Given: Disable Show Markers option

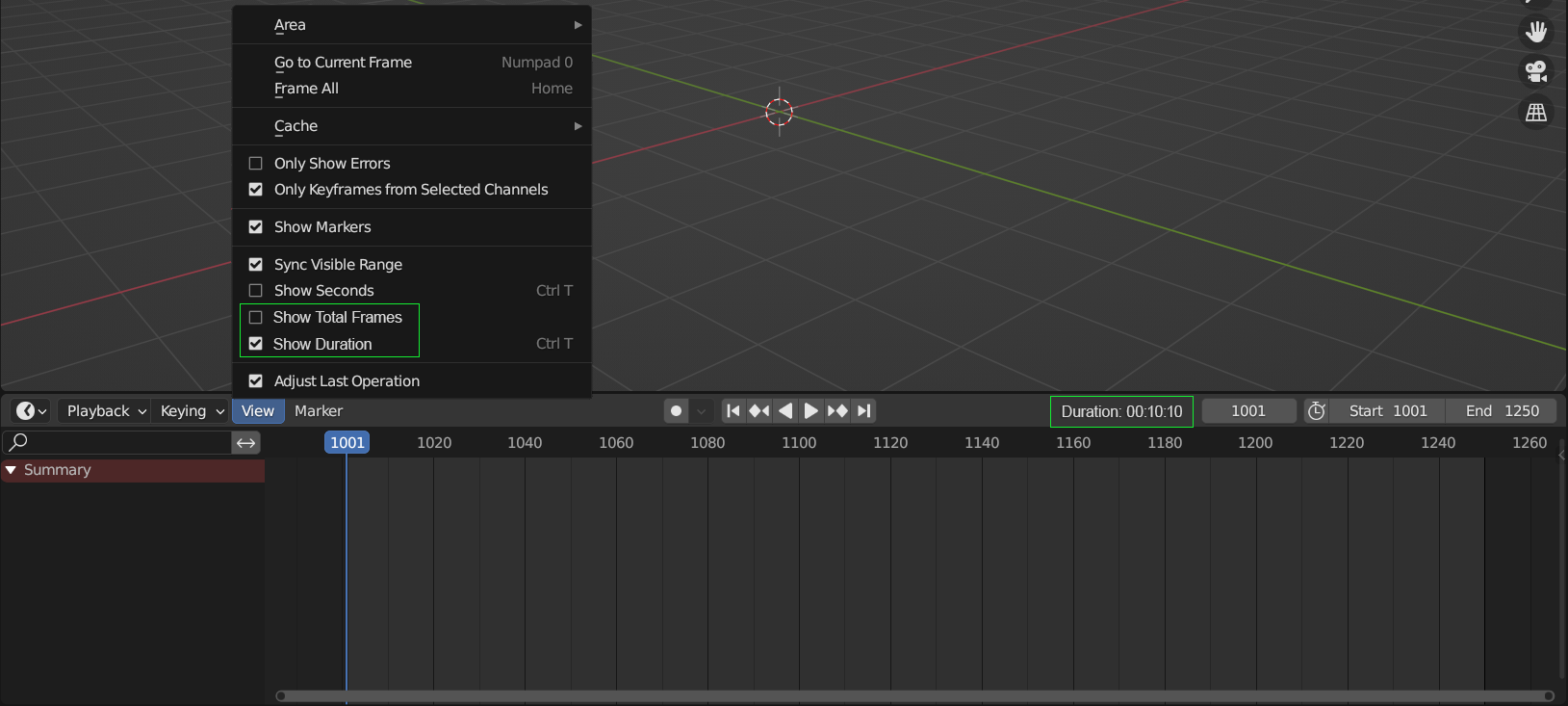Looking at the screenshot, I should 256,227.
